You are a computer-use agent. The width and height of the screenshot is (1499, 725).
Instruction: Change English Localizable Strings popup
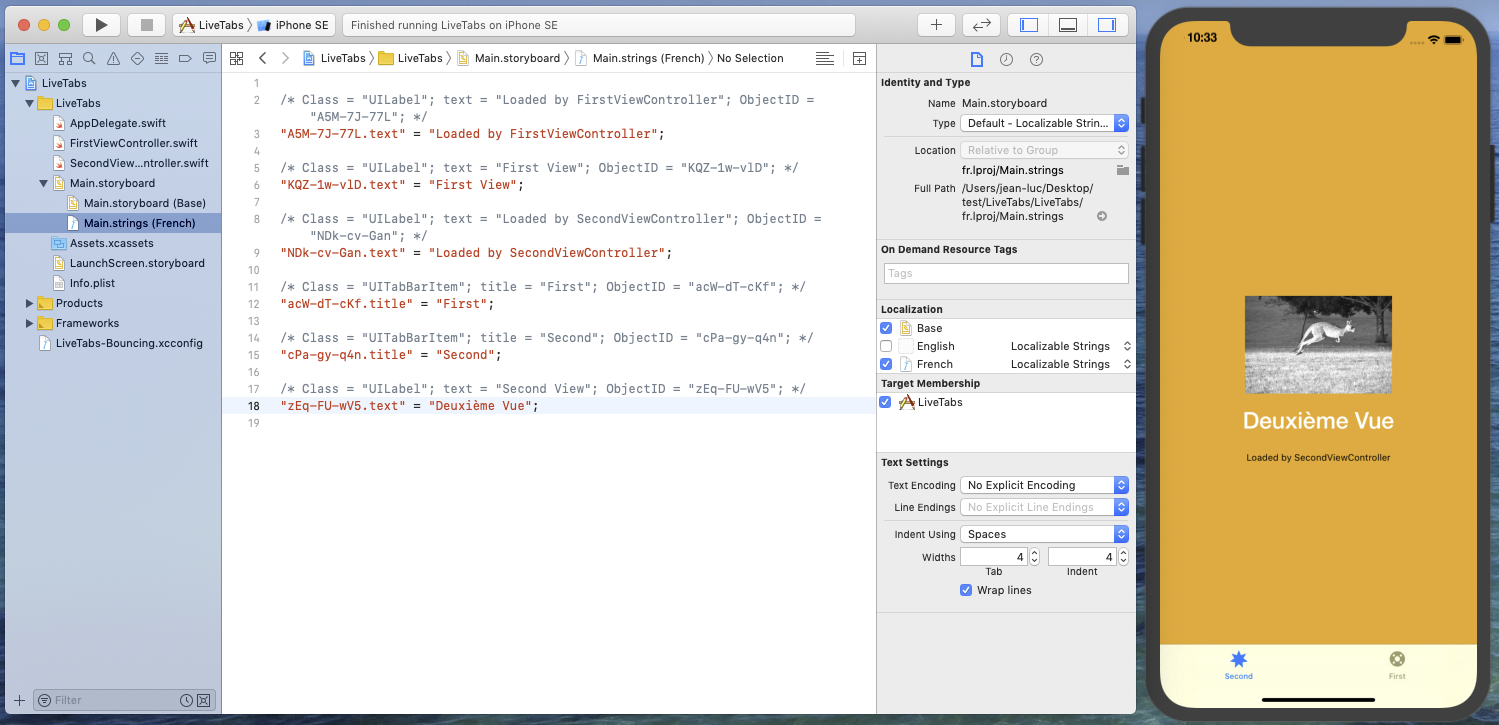[1071, 346]
